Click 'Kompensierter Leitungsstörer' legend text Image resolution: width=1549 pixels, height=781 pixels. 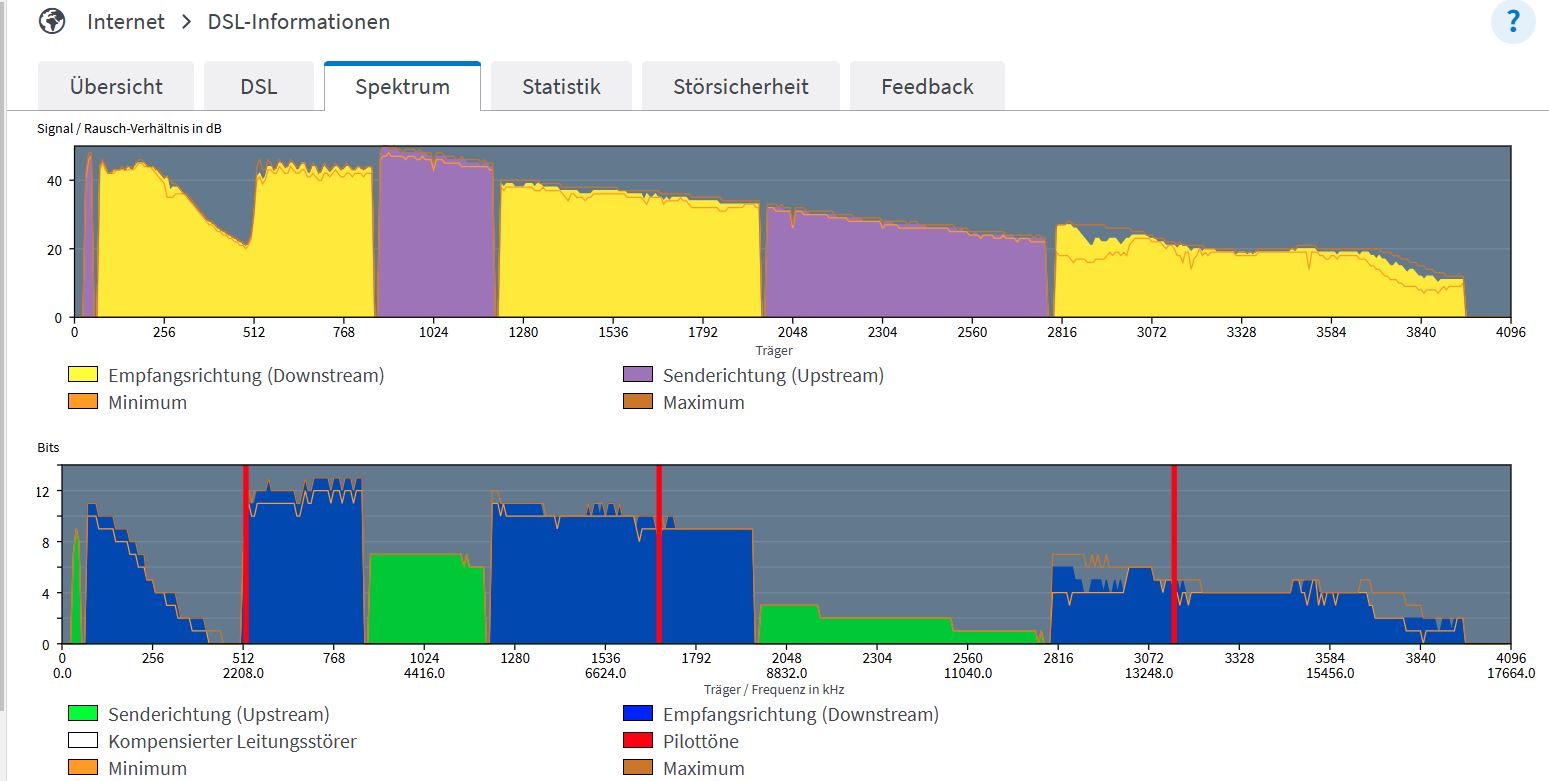[x=232, y=741]
